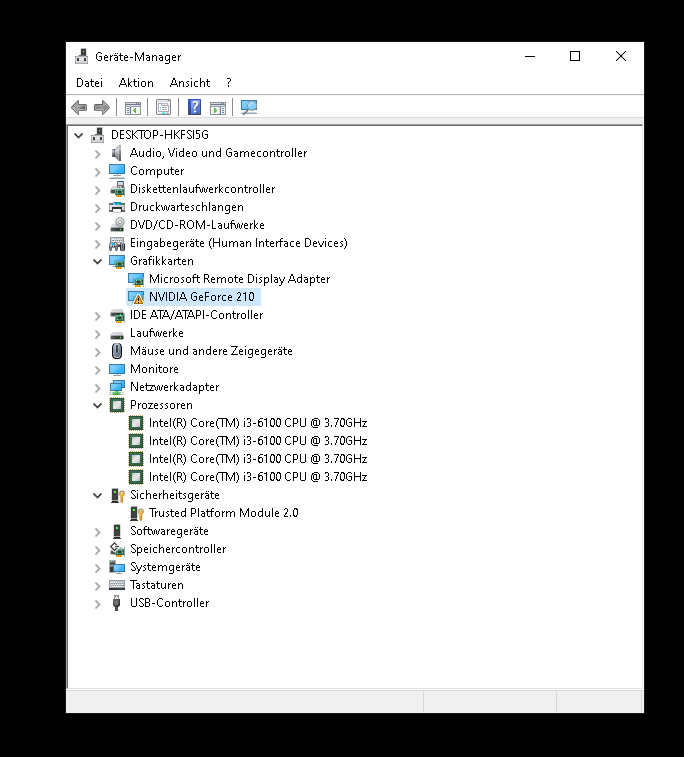Click the Druckwarteschlangen printer icon
The width and height of the screenshot is (684, 757).
[x=117, y=207]
